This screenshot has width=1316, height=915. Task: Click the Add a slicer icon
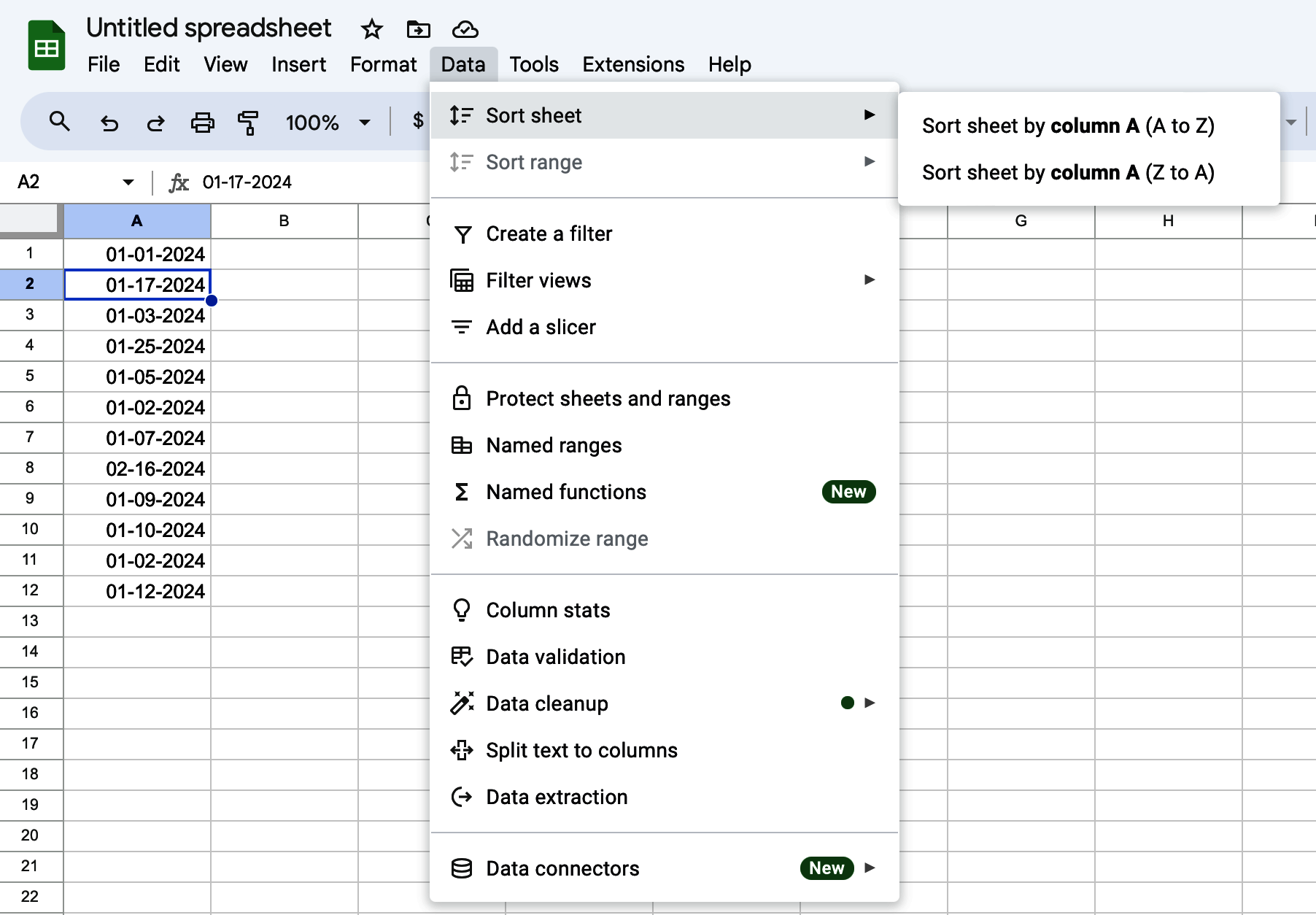point(461,327)
